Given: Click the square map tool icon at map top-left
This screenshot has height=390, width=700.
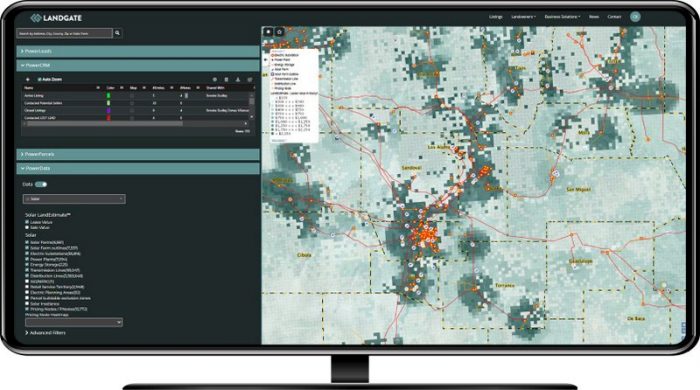Looking at the screenshot, I should coord(268,32).
